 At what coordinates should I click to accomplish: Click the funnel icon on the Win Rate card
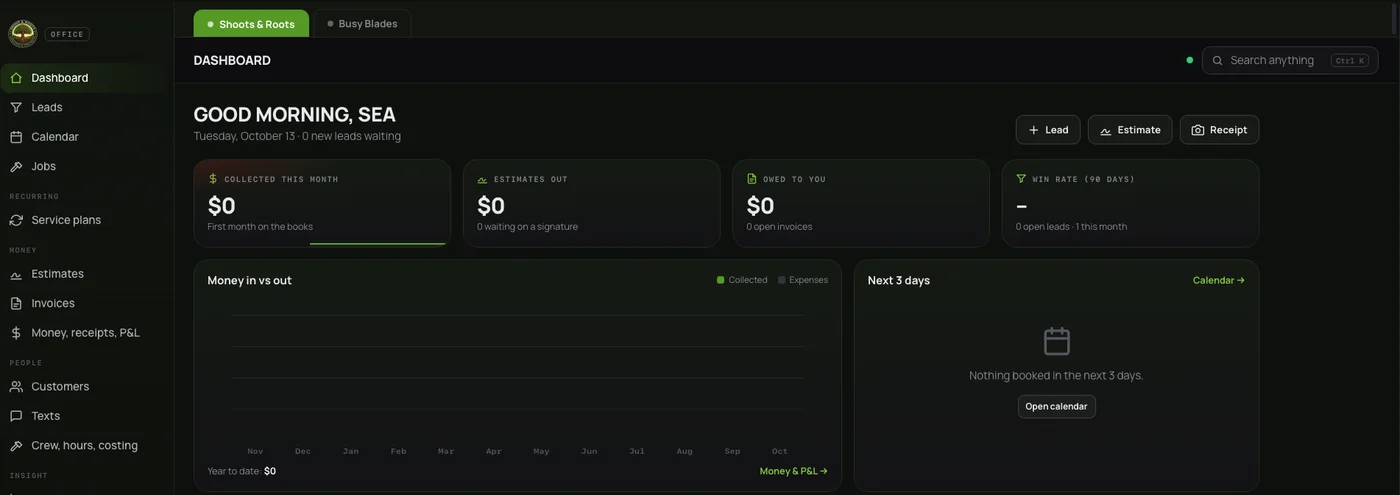[x=1021, y=179]
